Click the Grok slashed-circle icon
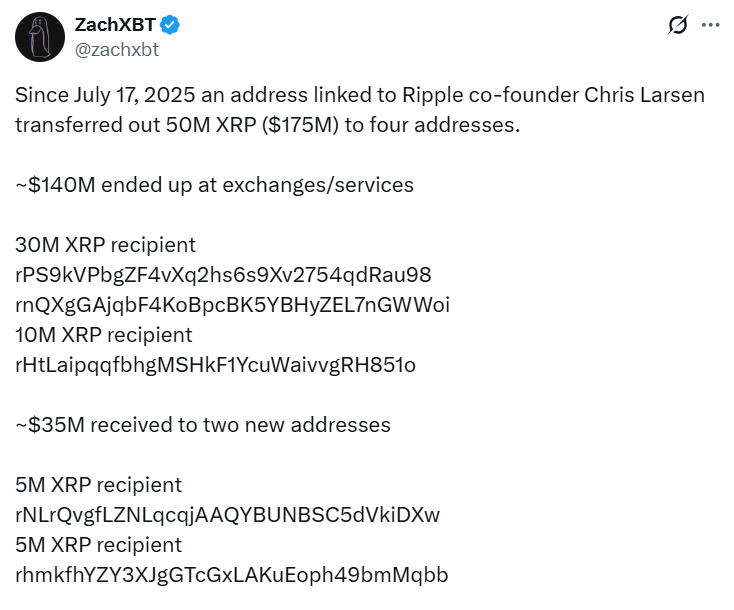Screen dimensions: 734x610 click(x=678, y=26)
